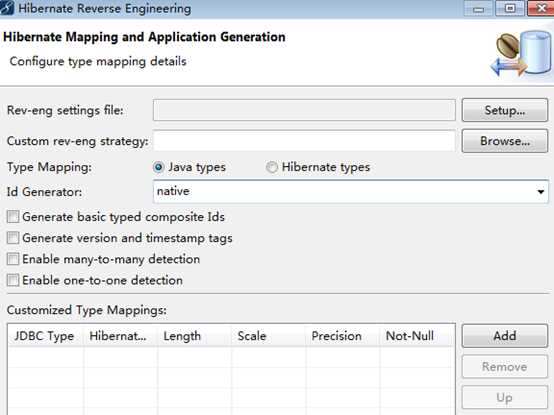Click the Hibernat... column header

coord(120,336)
